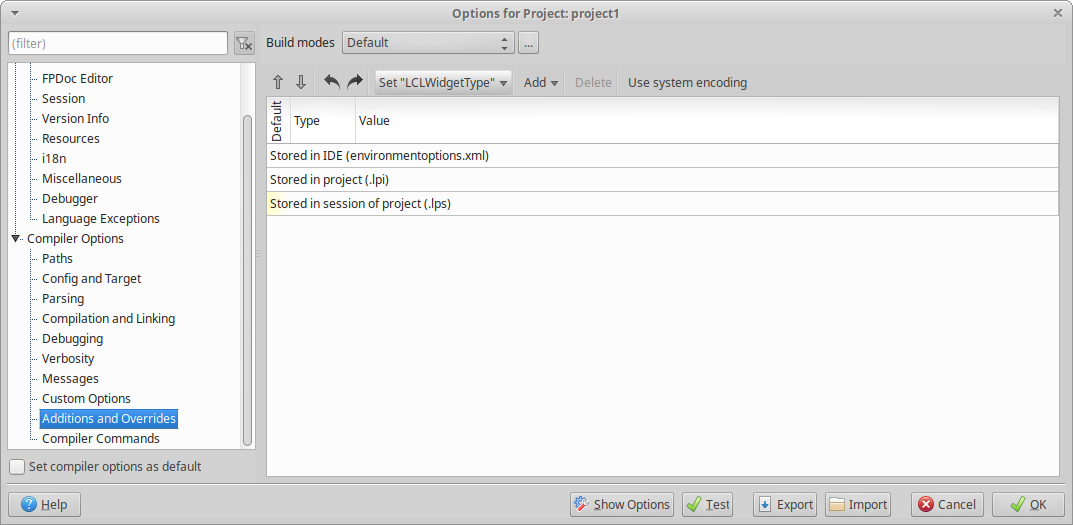This screenshot has width=1073, height=525.
Task: Click the Help button
Action: (x=44, y=504)
